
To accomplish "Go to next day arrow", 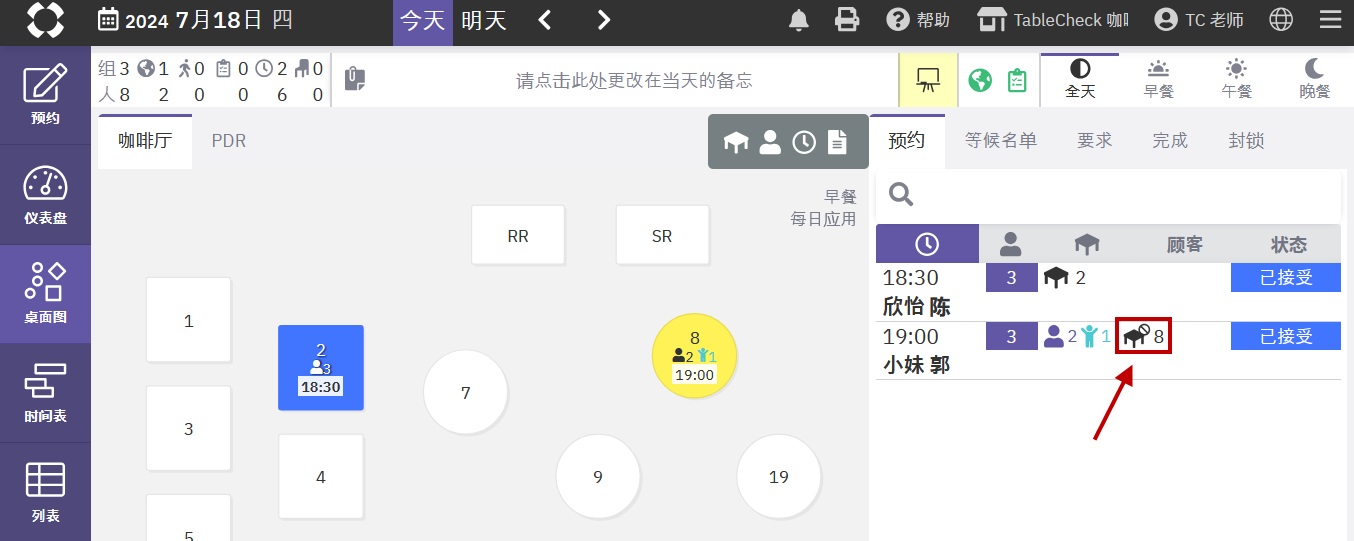I will point(603,20).
